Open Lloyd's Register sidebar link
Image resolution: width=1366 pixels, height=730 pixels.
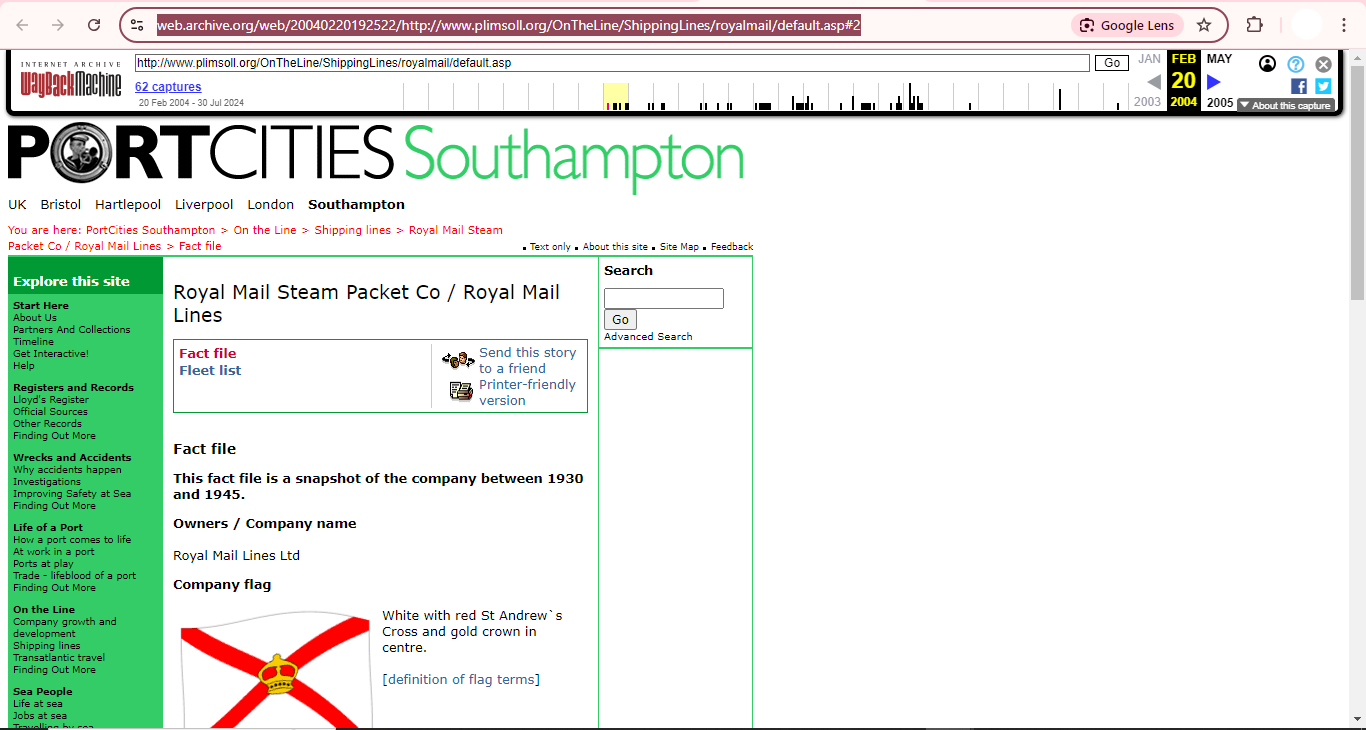tap(51, 400)
